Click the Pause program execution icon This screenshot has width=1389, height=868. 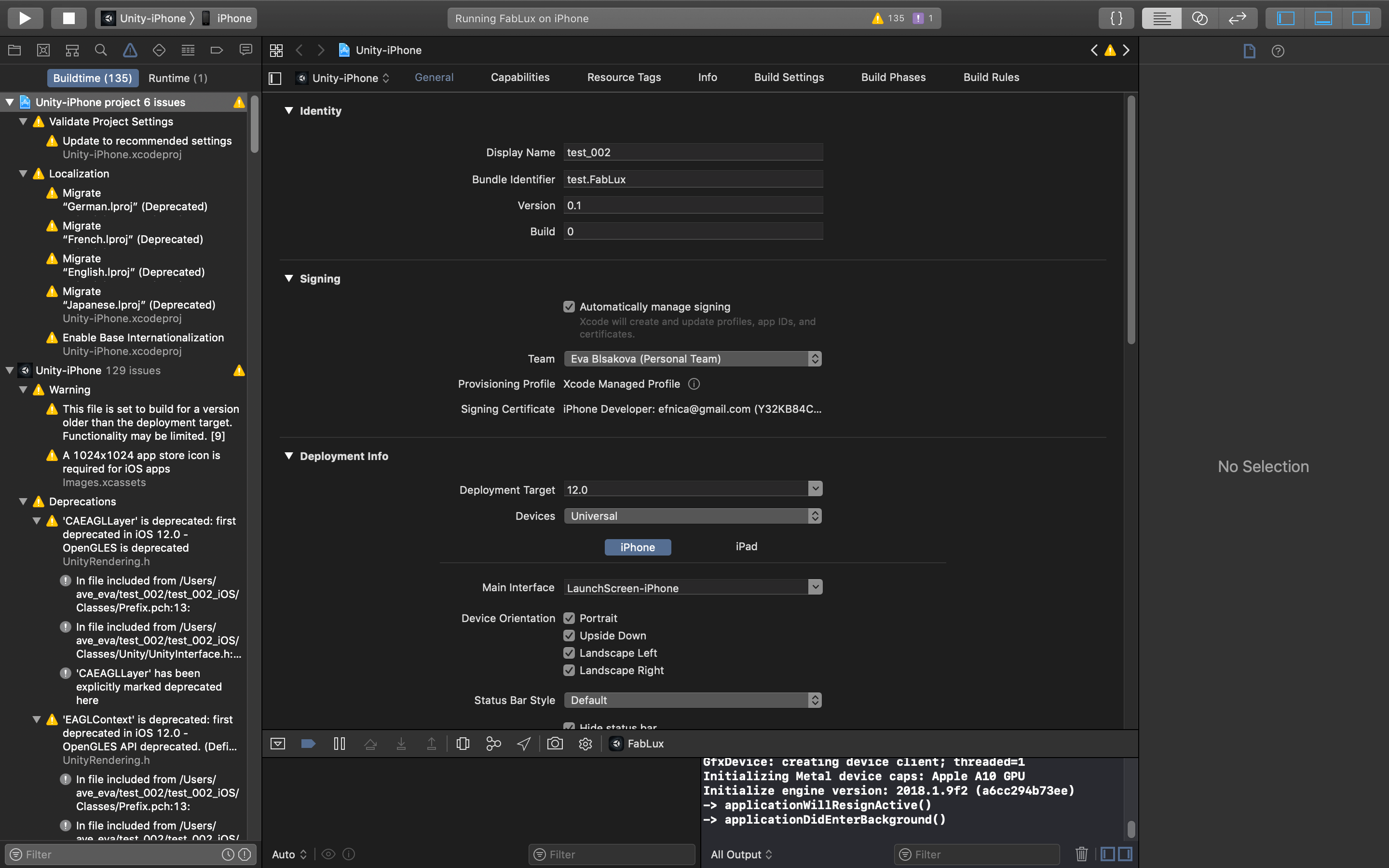[339, 744]
